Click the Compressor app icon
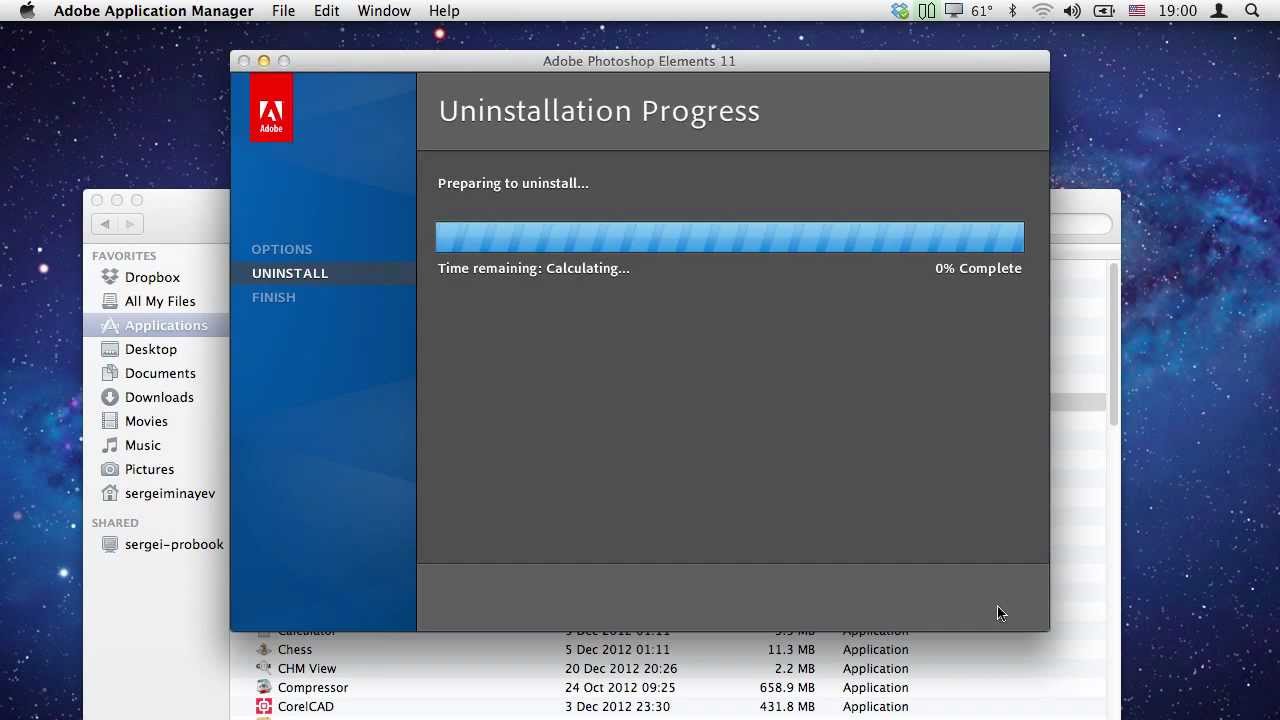1280x720 pixels. [x=263, y=687]
